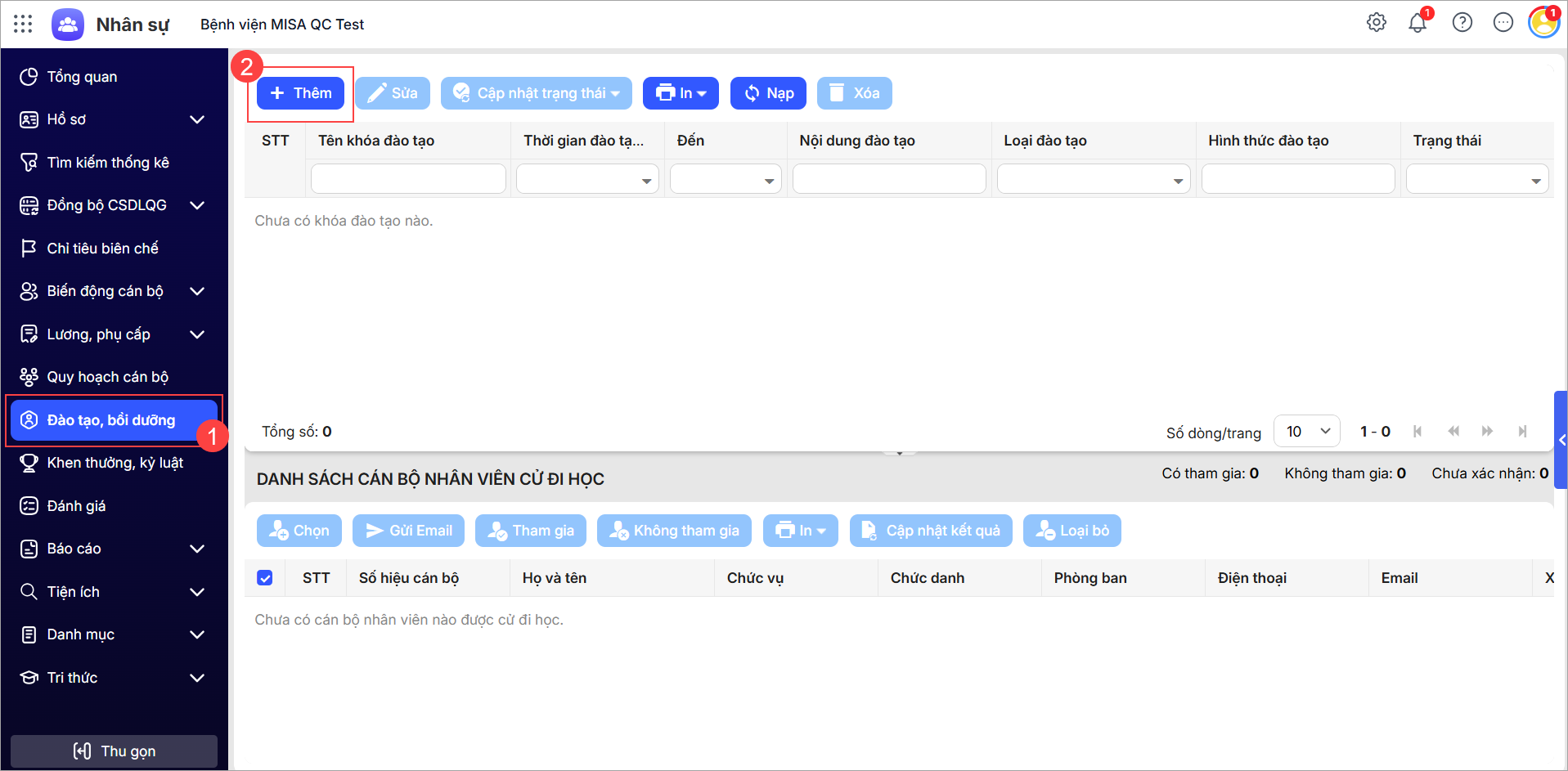
Task: Open the Tổng quan menu item
Action: click(x=115, y=77)
